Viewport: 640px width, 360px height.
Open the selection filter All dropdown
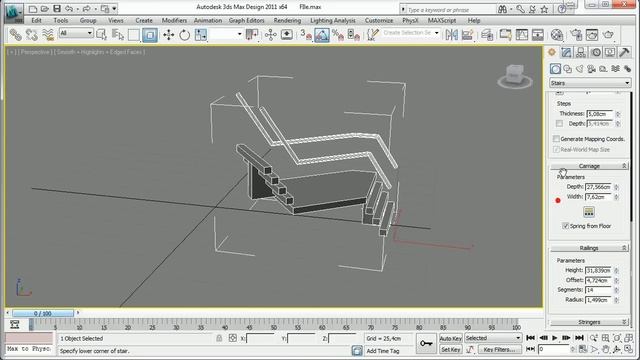click(76, 33)
